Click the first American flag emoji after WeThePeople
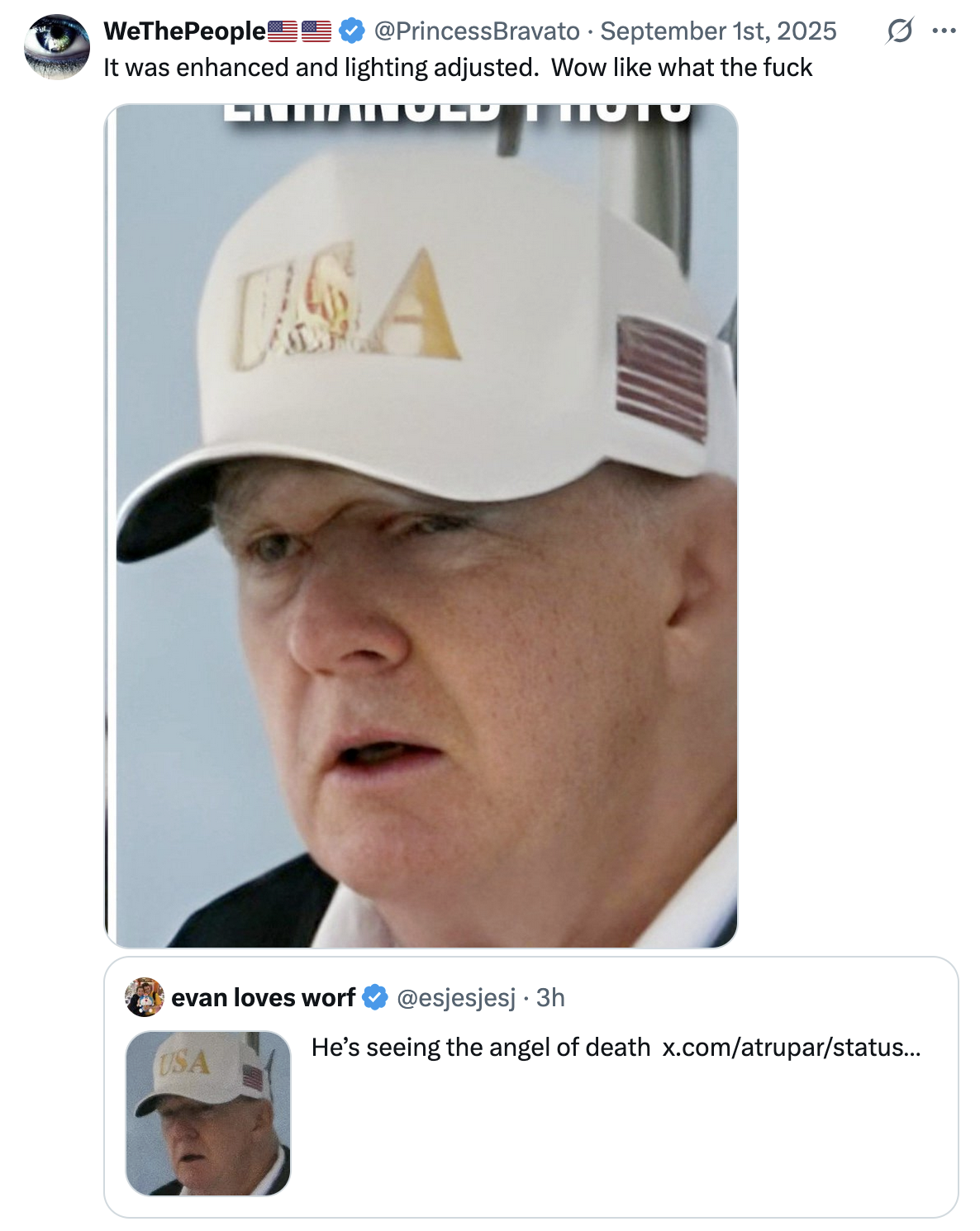 pyautogui.click(x=283, y=31)
